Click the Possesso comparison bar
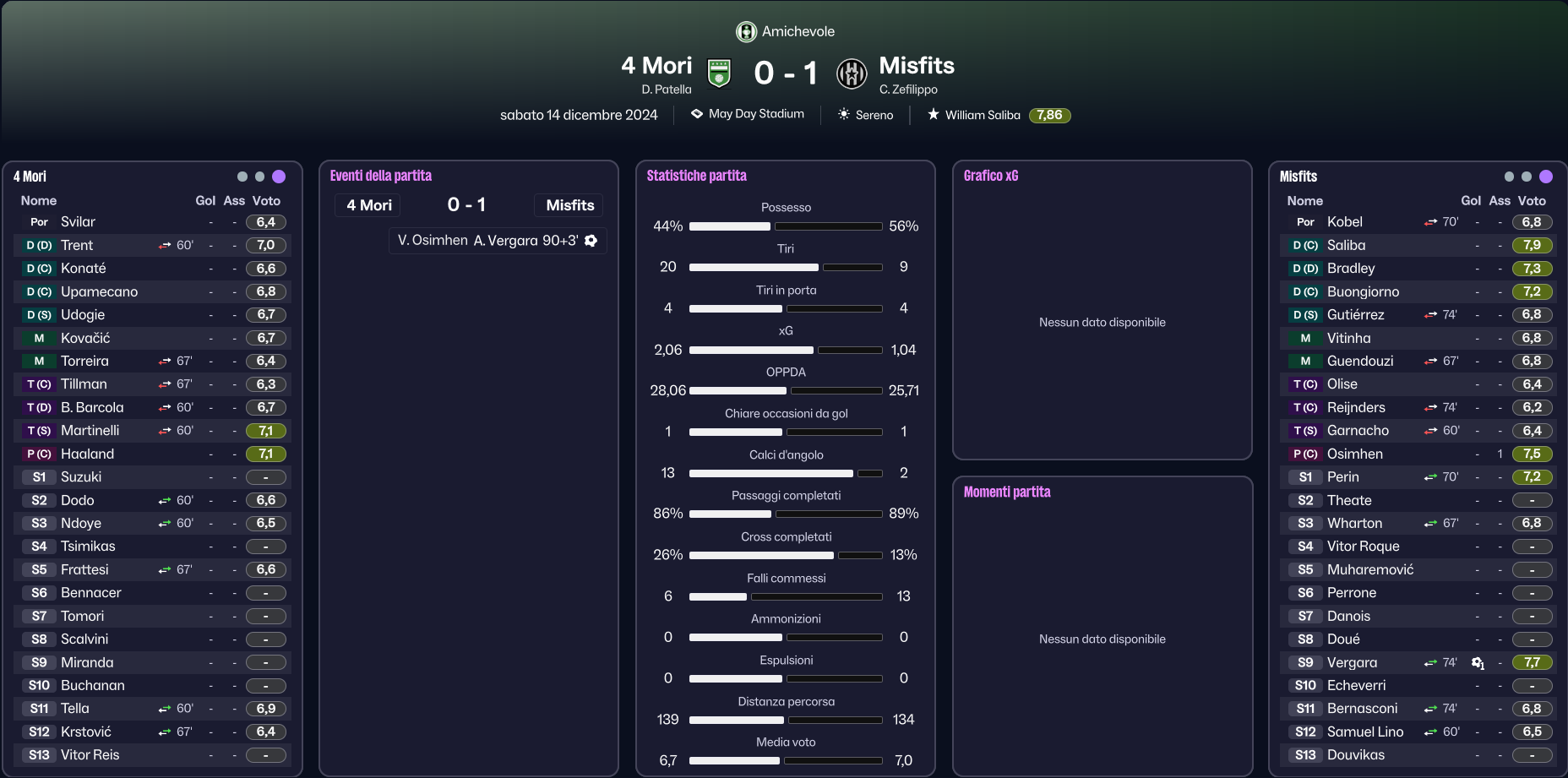Viewport: 1568px width, 778px height. click(x=786, y=226)
